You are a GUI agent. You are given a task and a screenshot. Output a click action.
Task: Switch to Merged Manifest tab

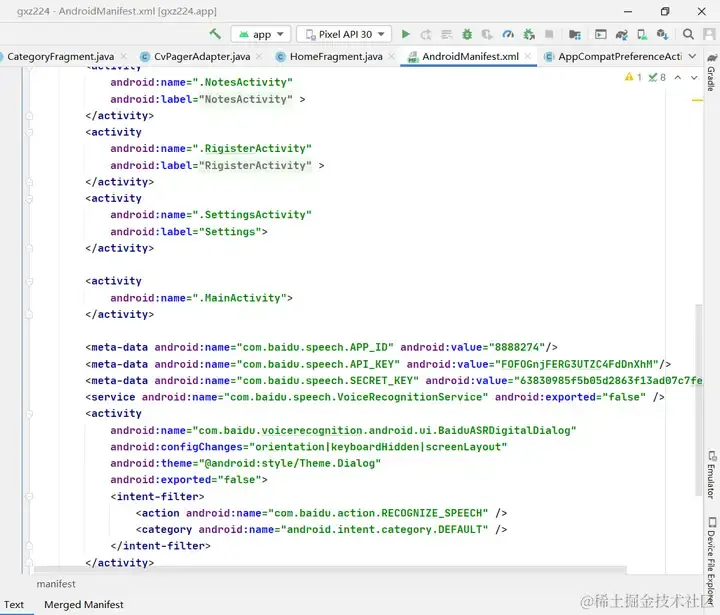(x=84, y=604)
